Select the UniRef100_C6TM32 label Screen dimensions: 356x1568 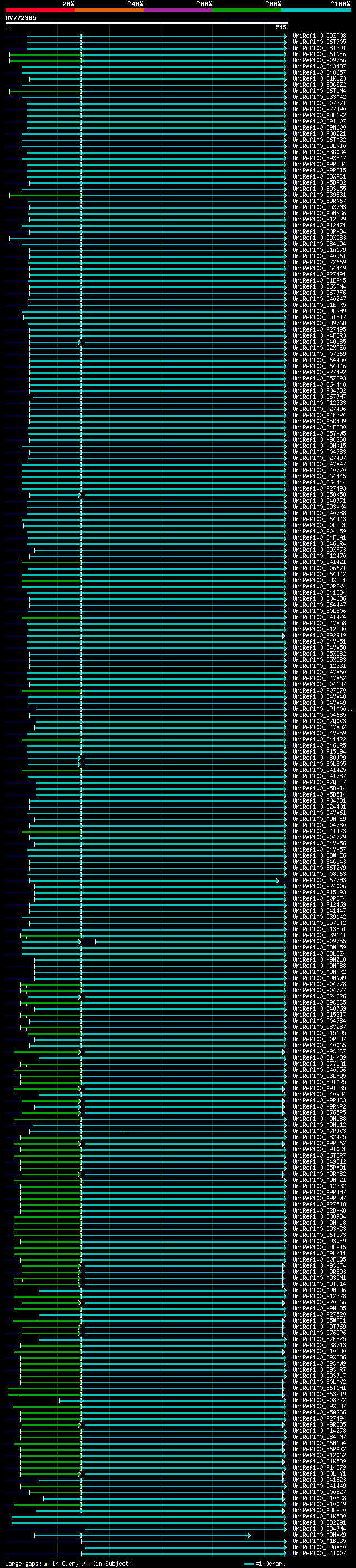pos(319,140)
